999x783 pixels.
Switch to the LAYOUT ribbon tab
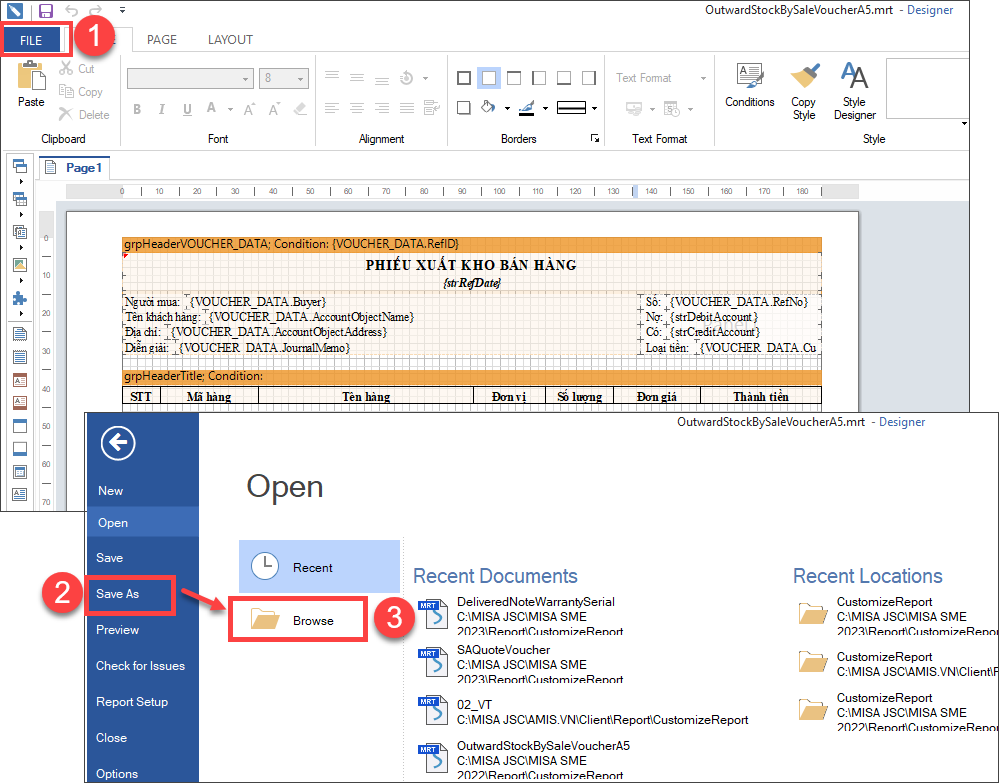(x=230, y=40)
